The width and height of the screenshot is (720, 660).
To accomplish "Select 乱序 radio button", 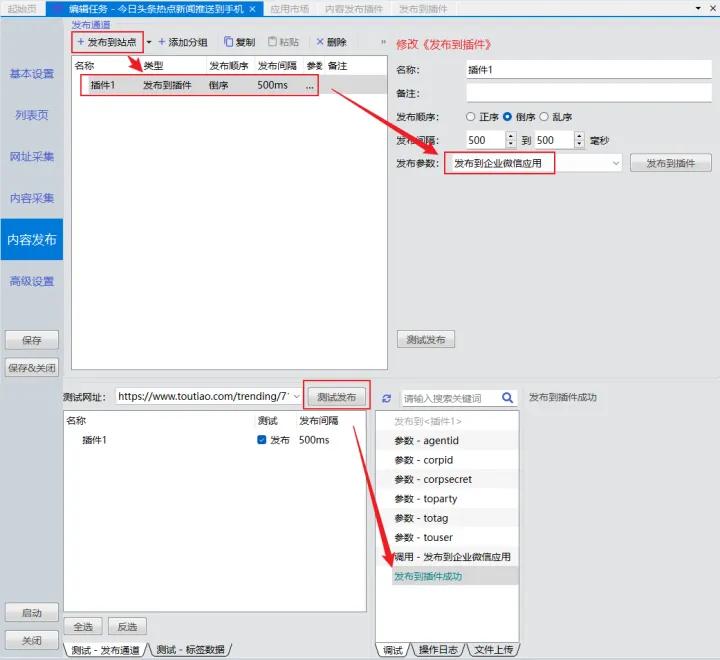I will tap(544, 117).
